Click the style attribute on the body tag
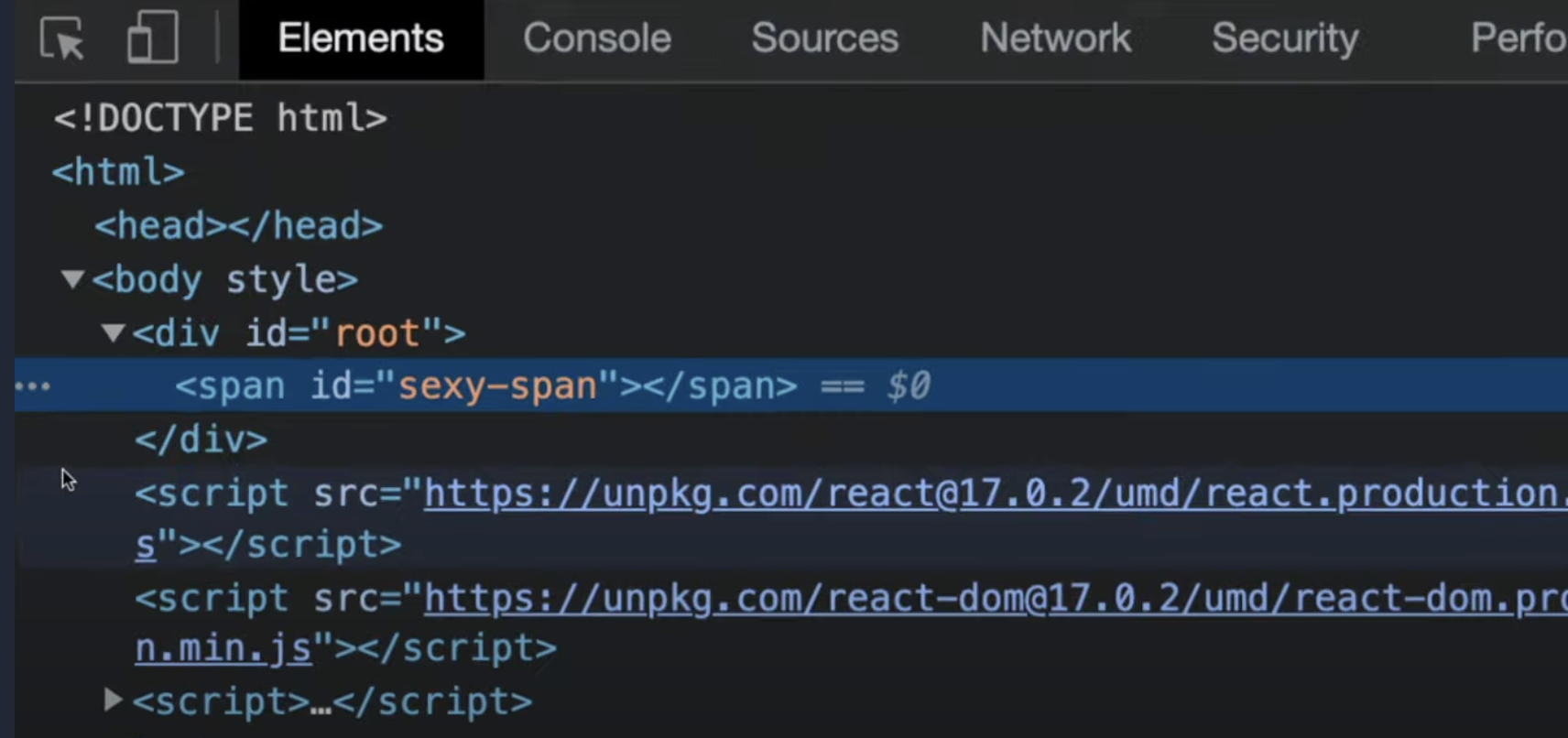This screenshot has height=738, width=1568. coord(281,280)
